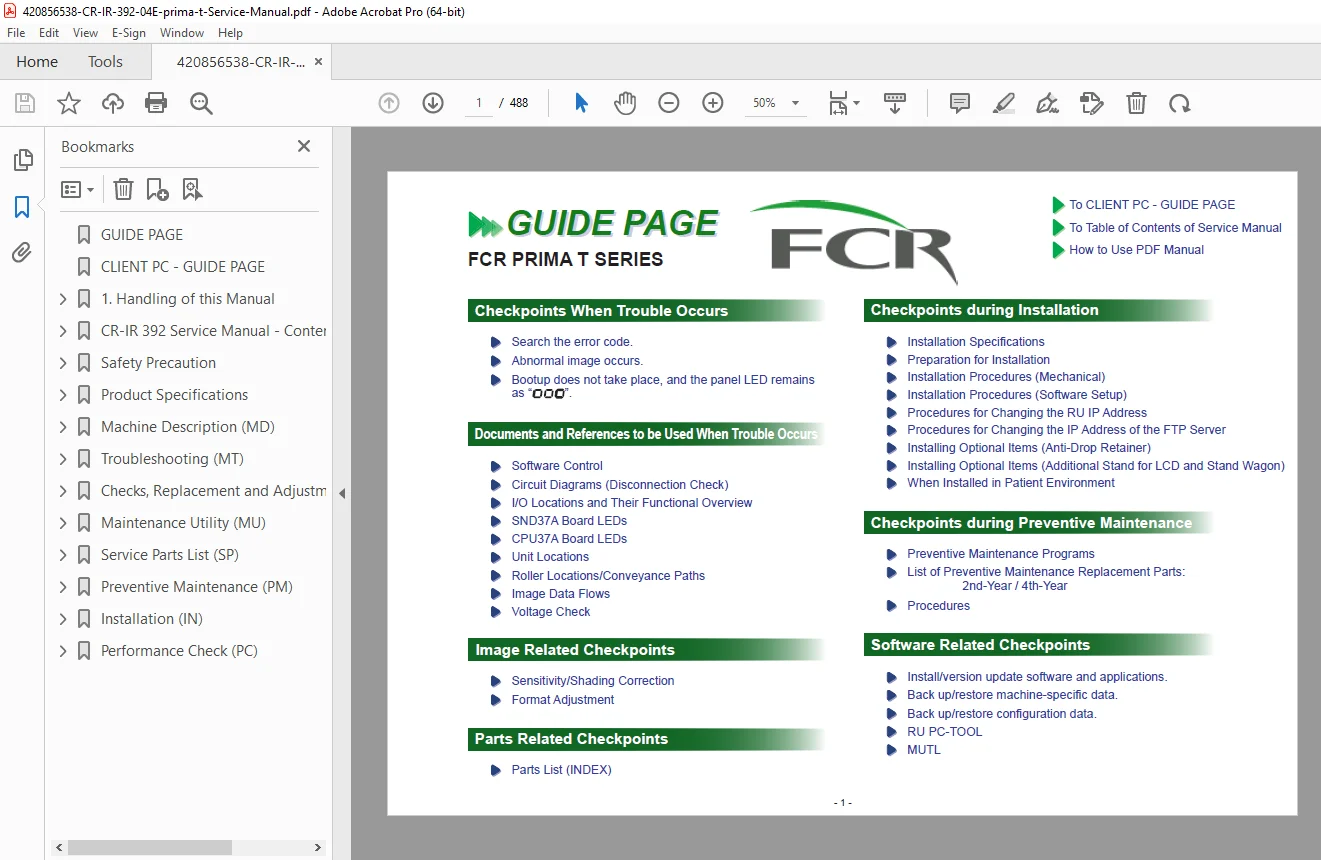Select the Highlight text pen tool

1004,103
